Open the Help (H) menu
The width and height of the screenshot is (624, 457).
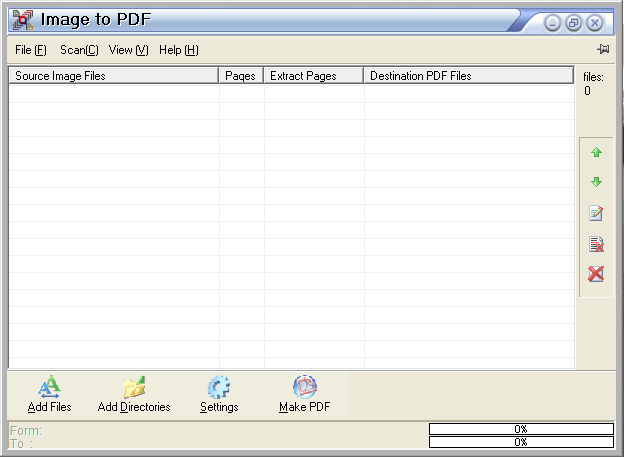pyautogui.click(x=179, y=50)
